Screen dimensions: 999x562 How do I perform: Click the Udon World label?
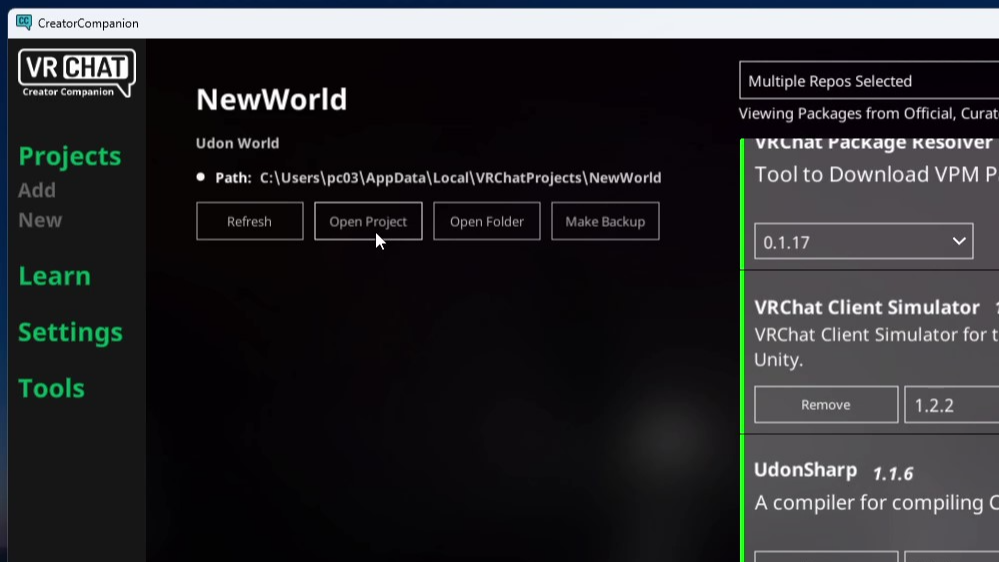click(237, 143)
